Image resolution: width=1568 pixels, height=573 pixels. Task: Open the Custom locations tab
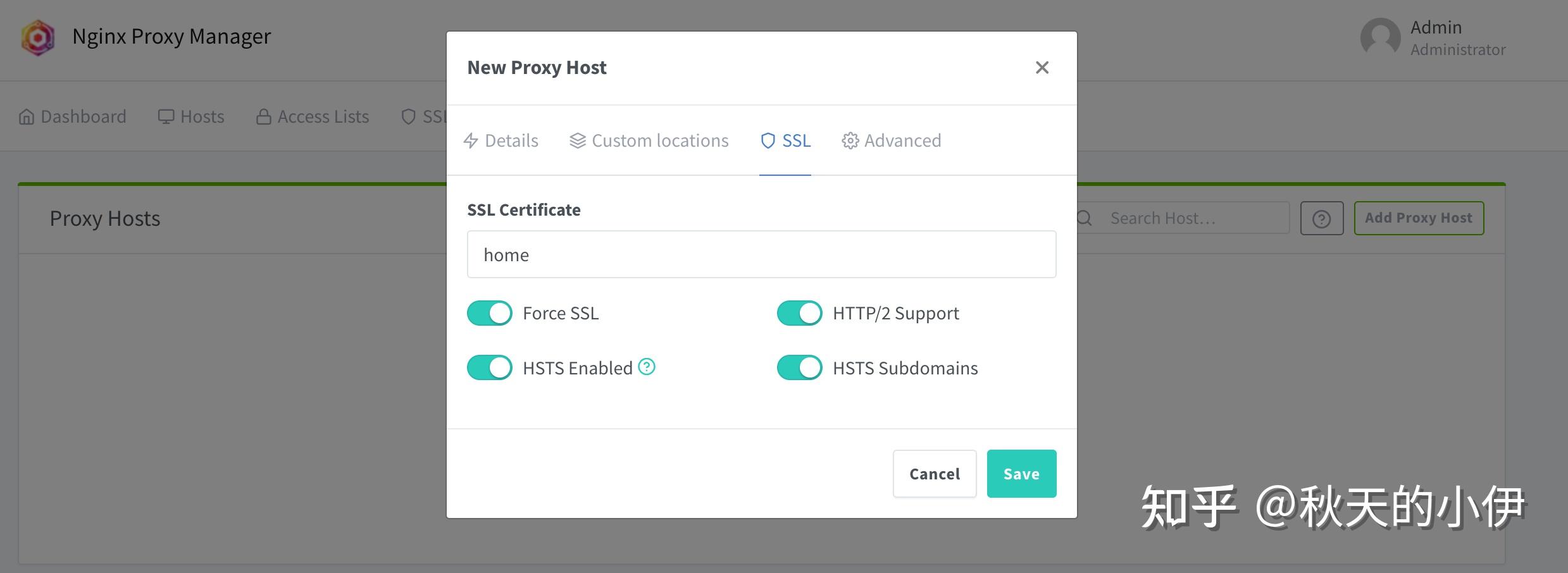pos(649,140)
